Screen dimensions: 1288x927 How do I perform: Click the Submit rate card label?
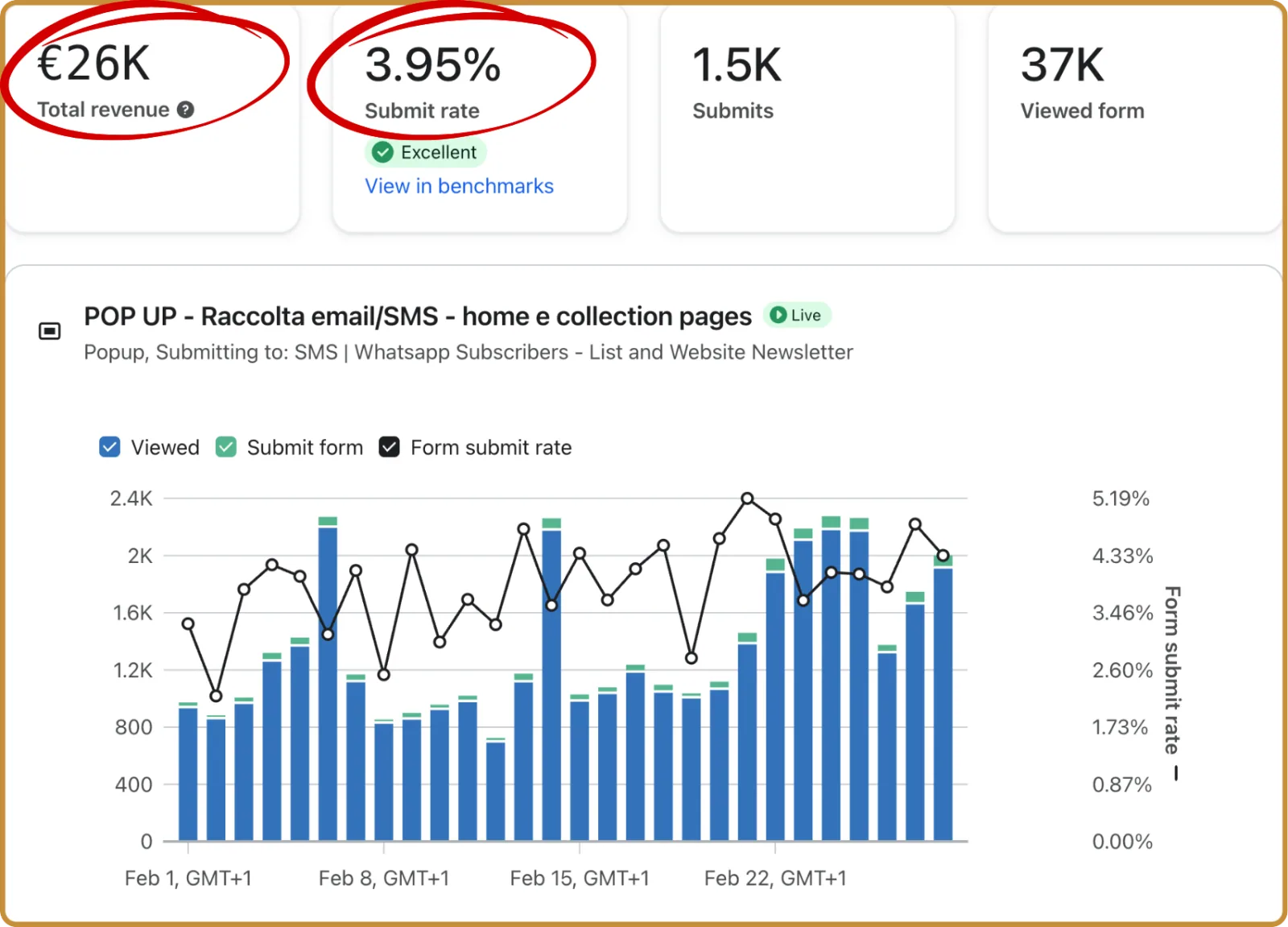[422, 111]
